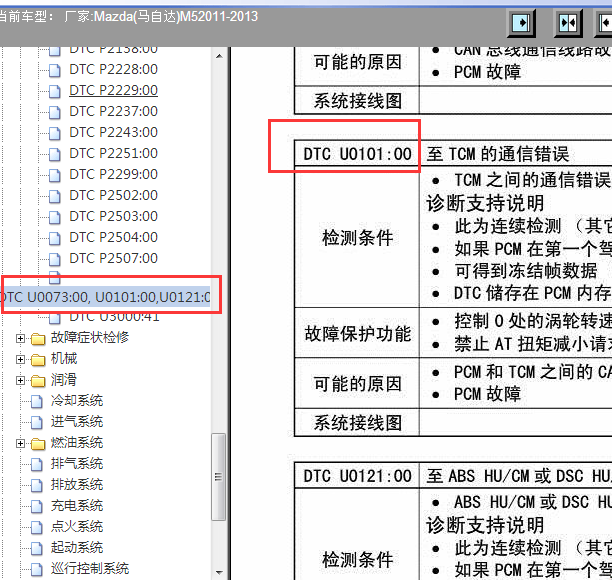Click the DTC U0101:00 table header cell

click(357, 154)
